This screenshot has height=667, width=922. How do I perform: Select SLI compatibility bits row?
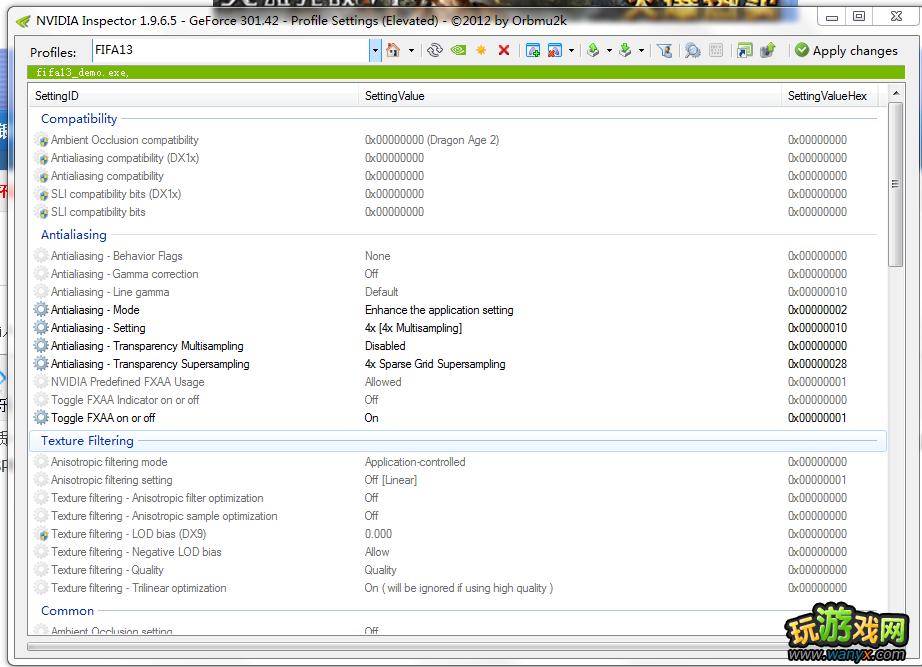point(457,212)
